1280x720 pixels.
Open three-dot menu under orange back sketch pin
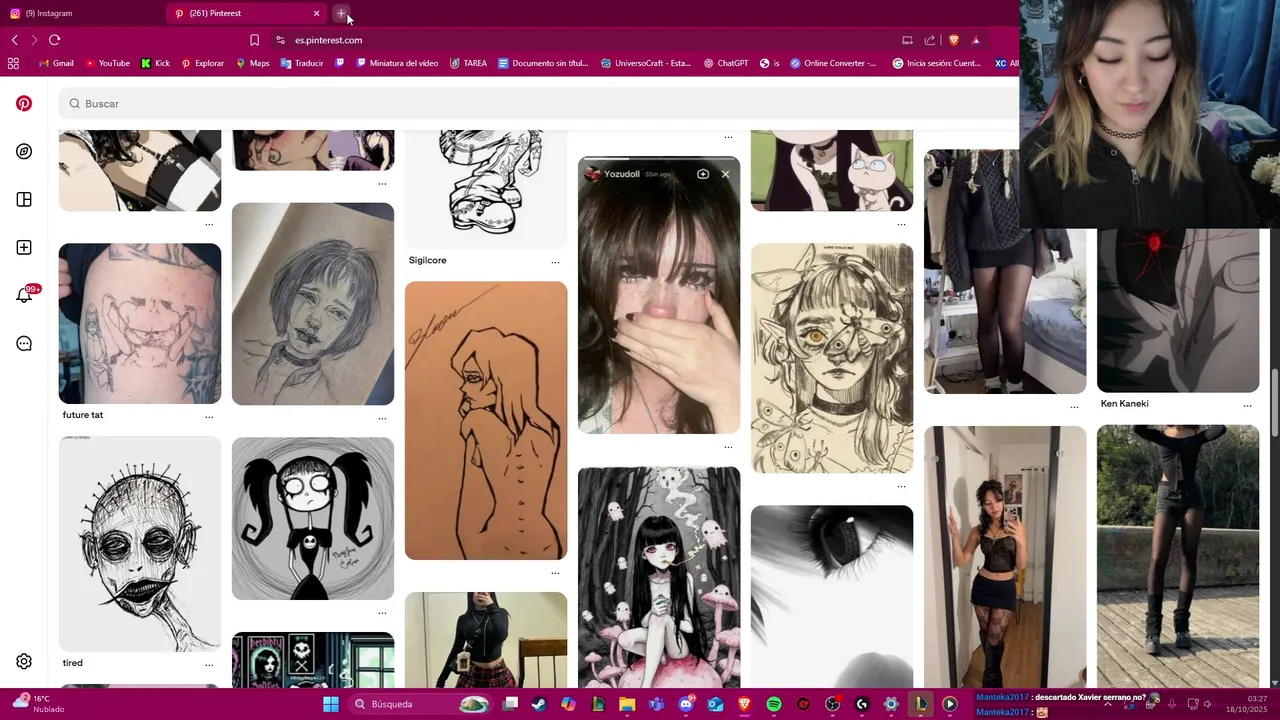click(555, 573)
